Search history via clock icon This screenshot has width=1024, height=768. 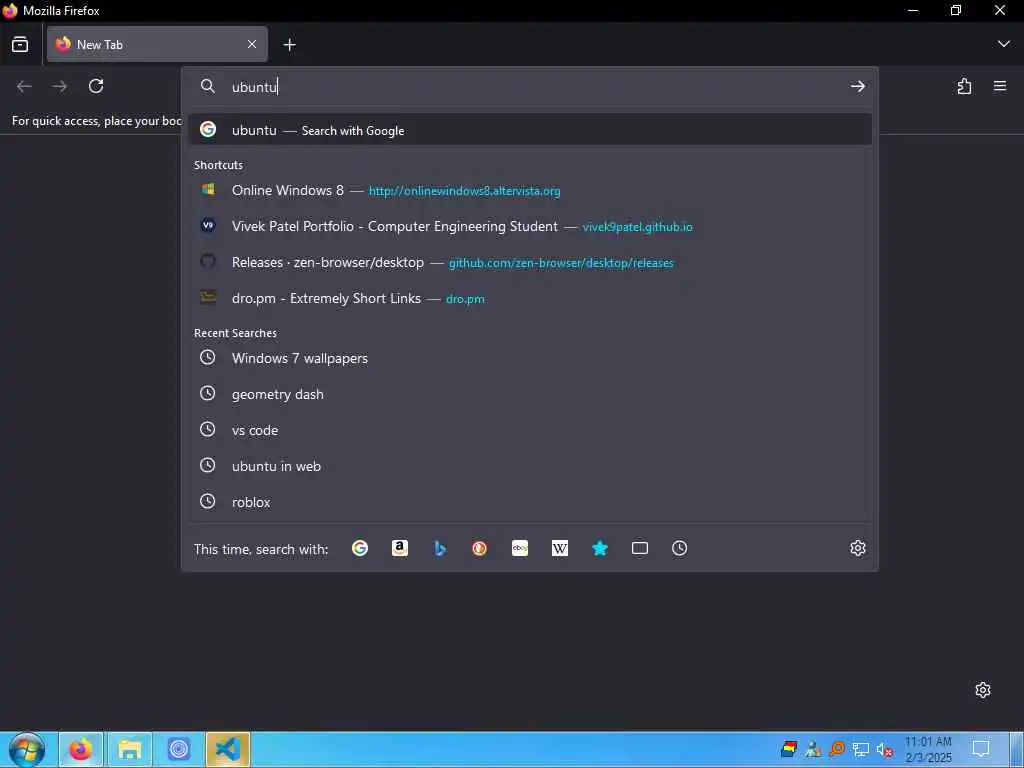(680, 548)
